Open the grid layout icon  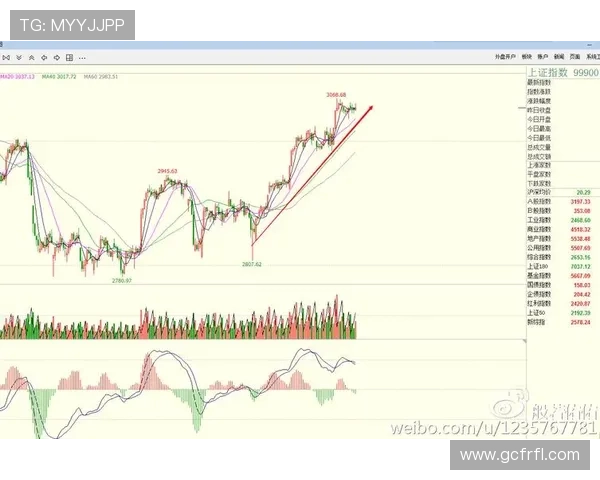69,58
